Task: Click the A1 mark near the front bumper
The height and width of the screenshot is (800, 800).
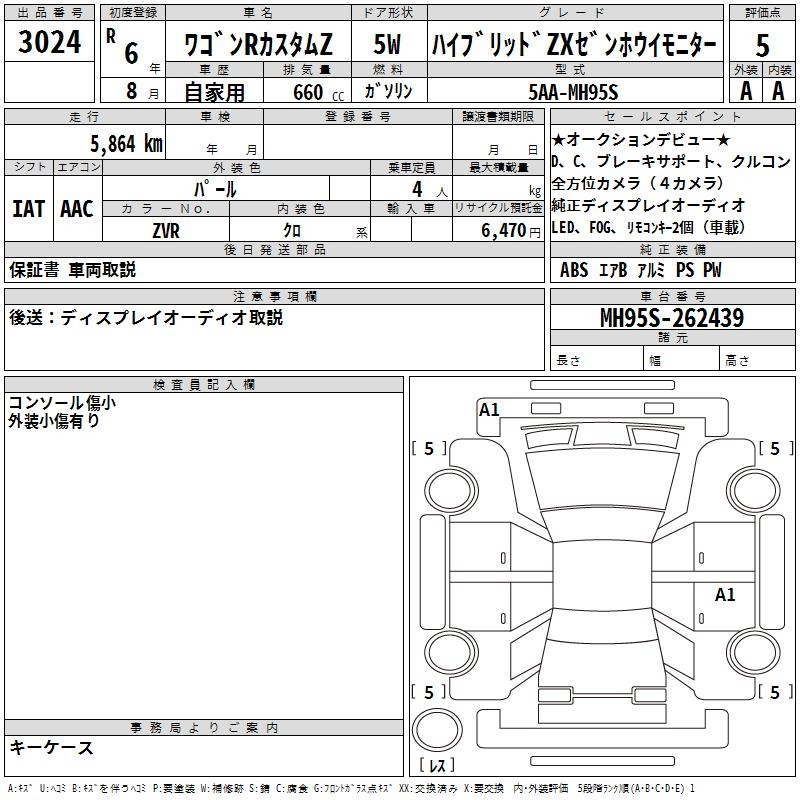Action: (x=489, y=410)
